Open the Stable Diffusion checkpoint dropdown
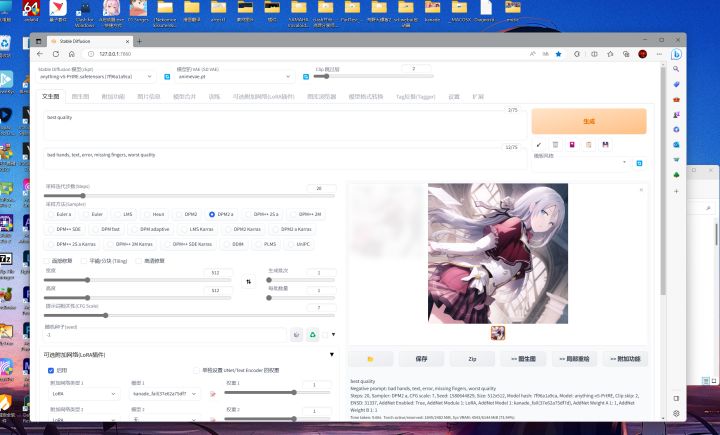720x435 pixels. [x=96, y=77]
